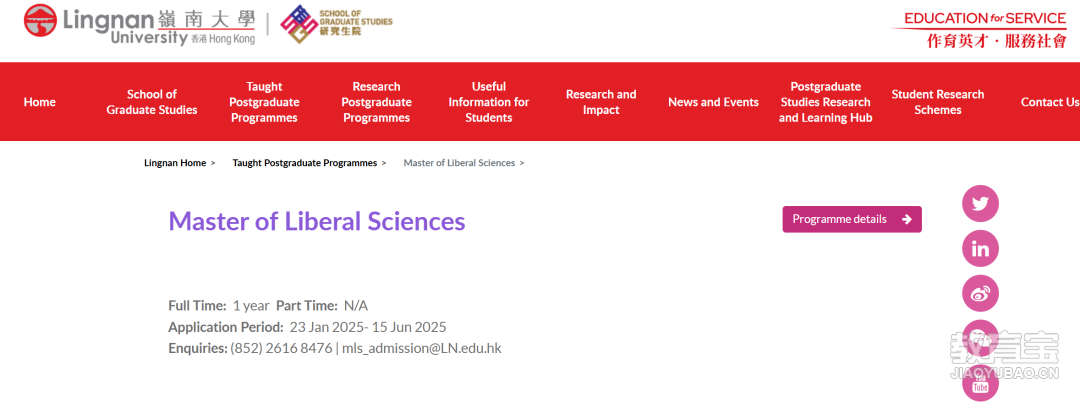Open the Taught Postgraduate Programmes menu
The width and height of the screenshot is (1080, 402).
tap(264, 102)
